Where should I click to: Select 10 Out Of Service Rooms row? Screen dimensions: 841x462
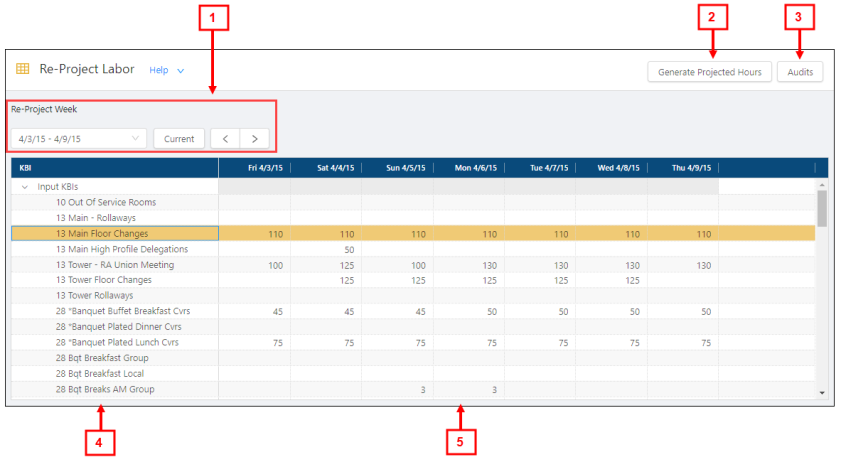[x=105, y=202]
